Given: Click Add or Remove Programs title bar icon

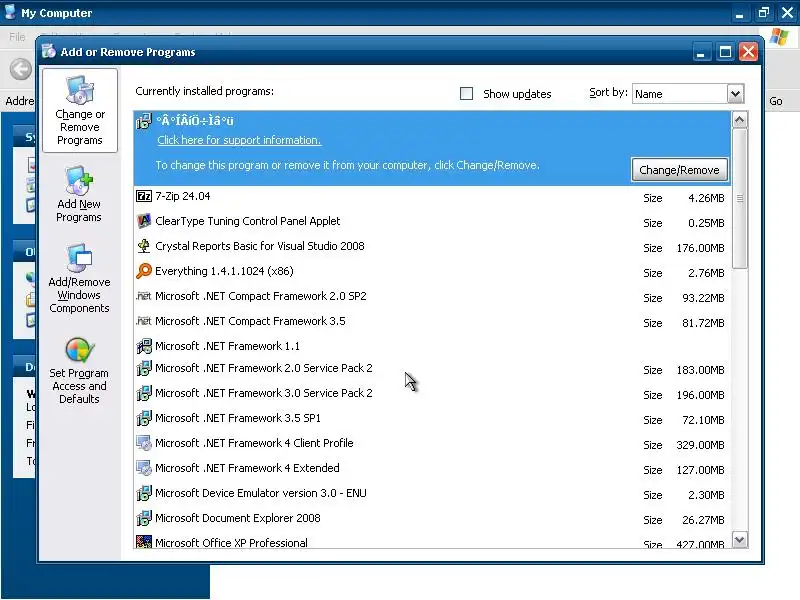Looking at the screenshot, I should tap(49, 51).
